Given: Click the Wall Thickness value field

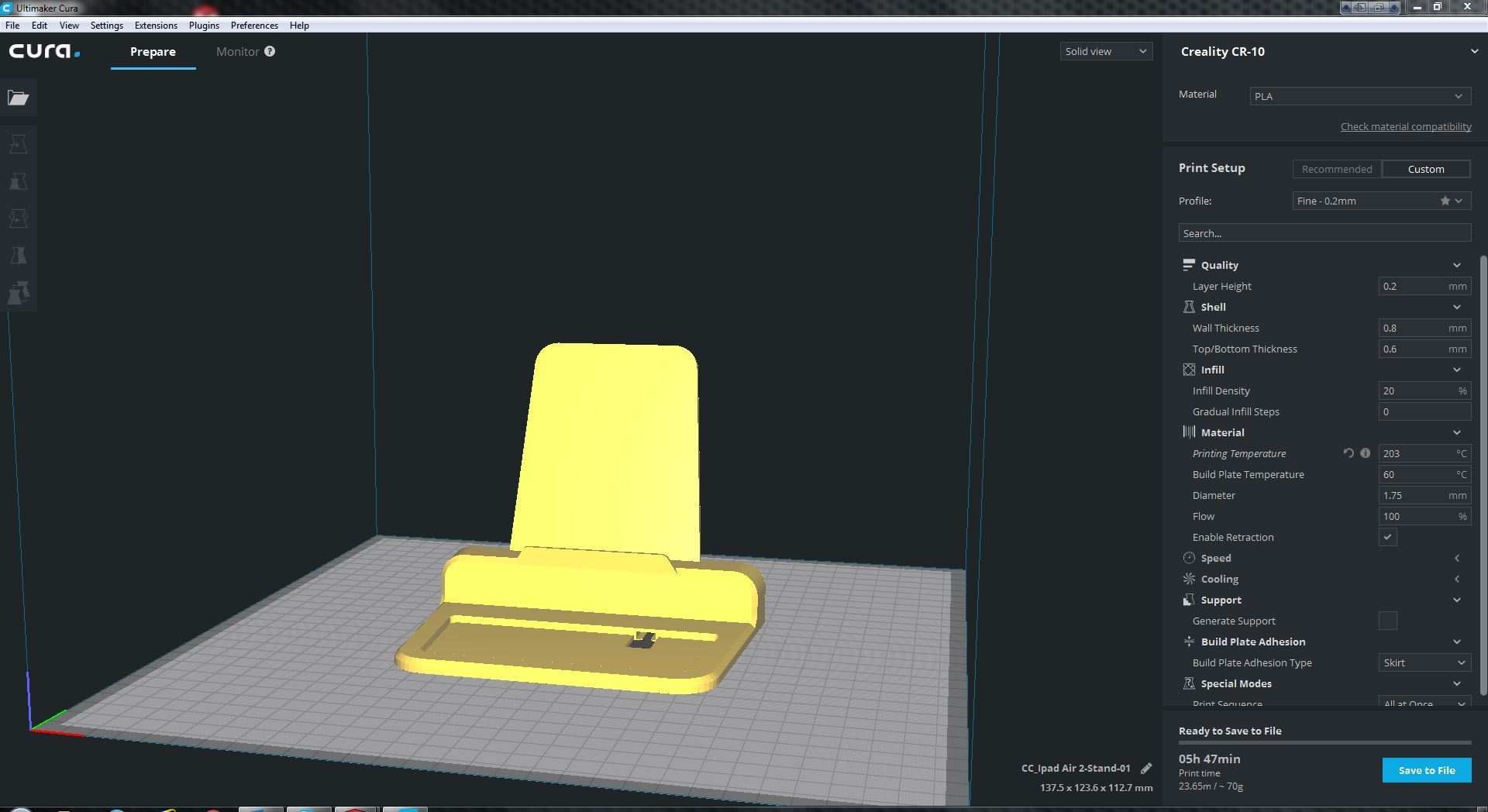Looking at the screenshot, I should [1424, 328].
